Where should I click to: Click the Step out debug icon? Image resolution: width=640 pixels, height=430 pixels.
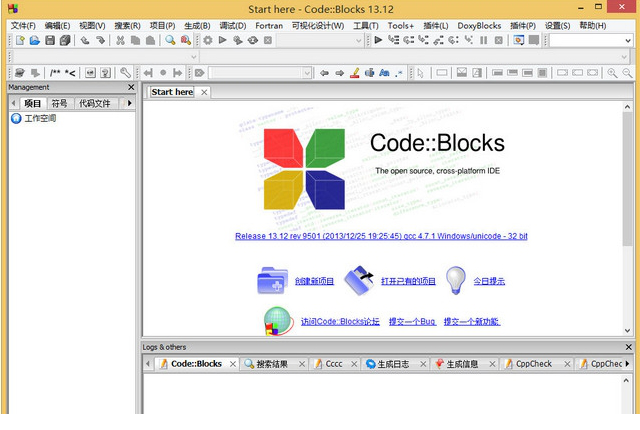[439, 40]
